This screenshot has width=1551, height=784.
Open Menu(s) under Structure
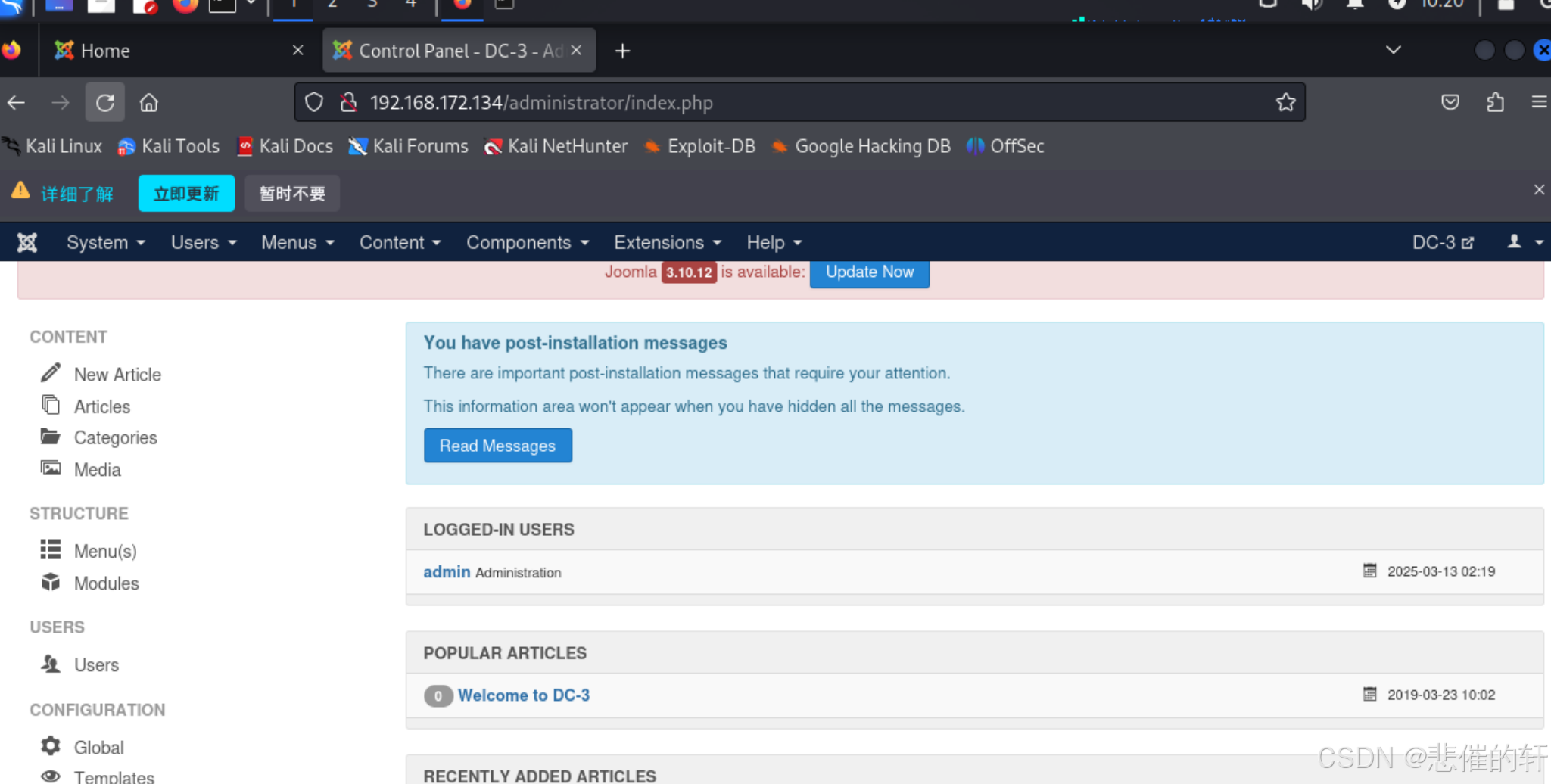pyautogui.click(x=105, y=551)
